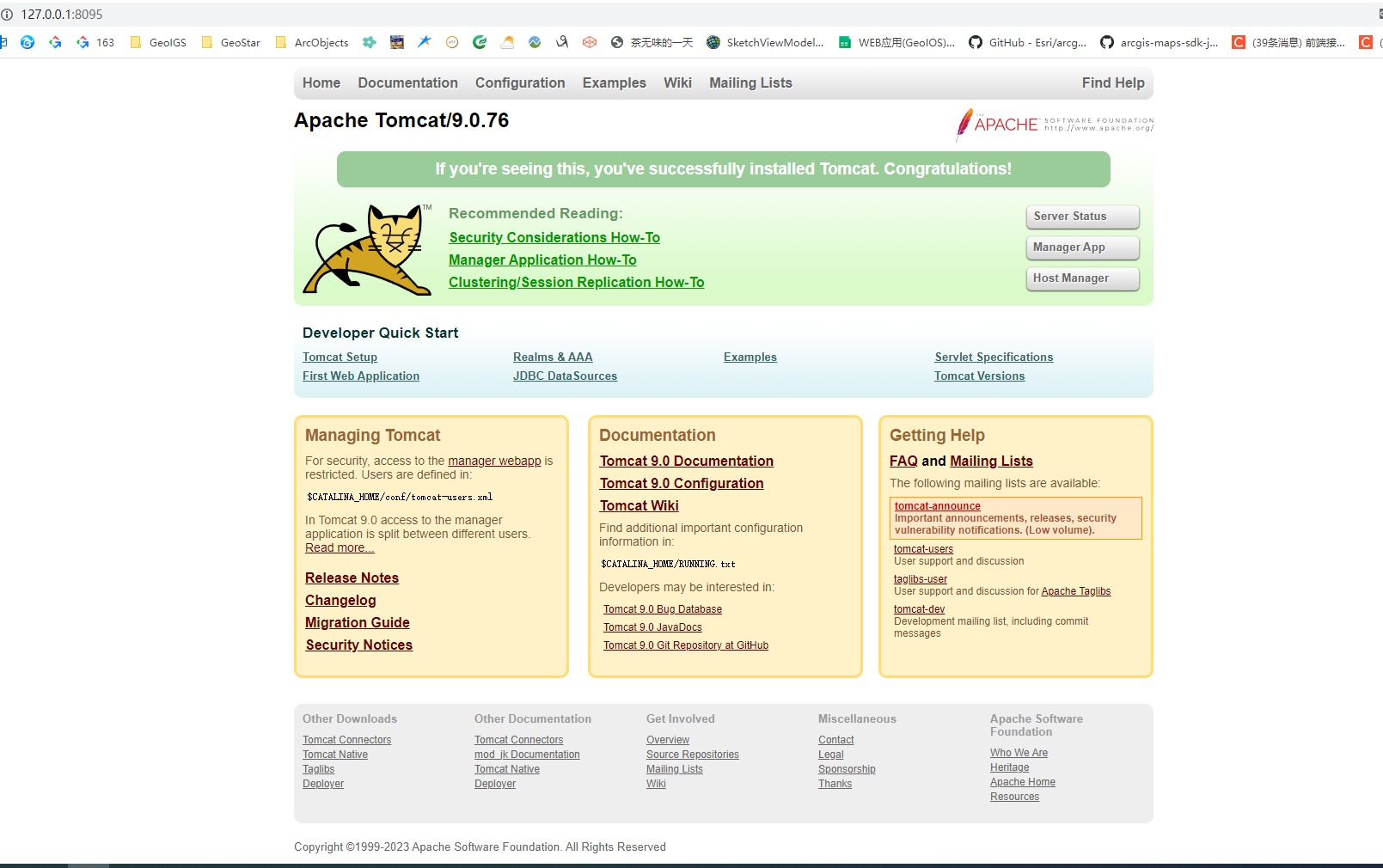Open the FAQ link under Getting Help
The width and height of the screenshot is (1383, 868).
click(903, 461)
